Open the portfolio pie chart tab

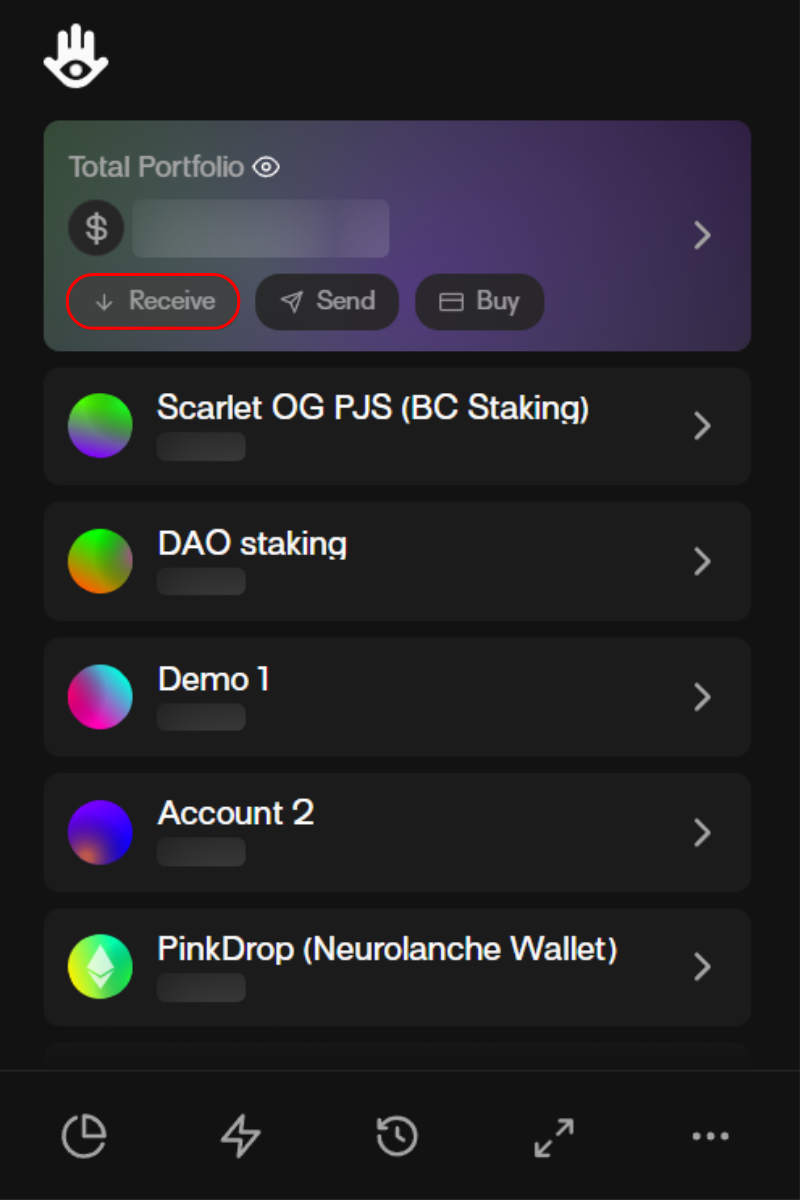(x=85, y=1136)
